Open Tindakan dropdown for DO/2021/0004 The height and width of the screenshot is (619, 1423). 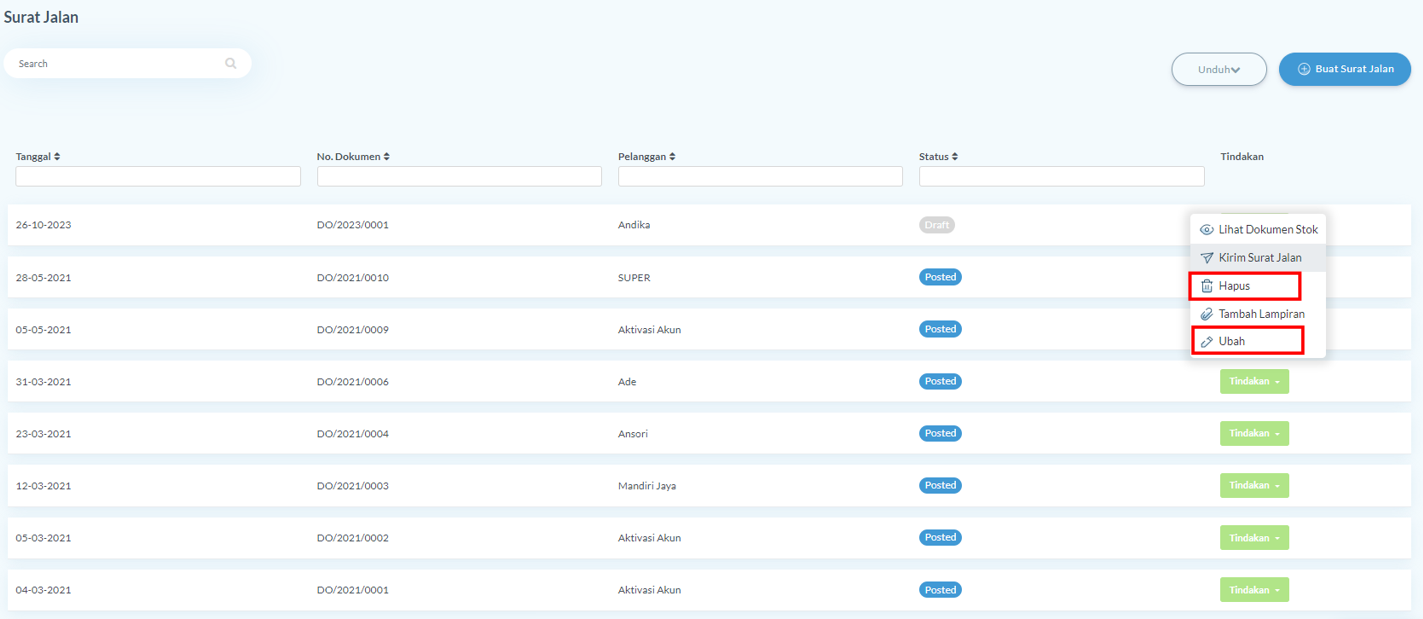(1254, 433)
